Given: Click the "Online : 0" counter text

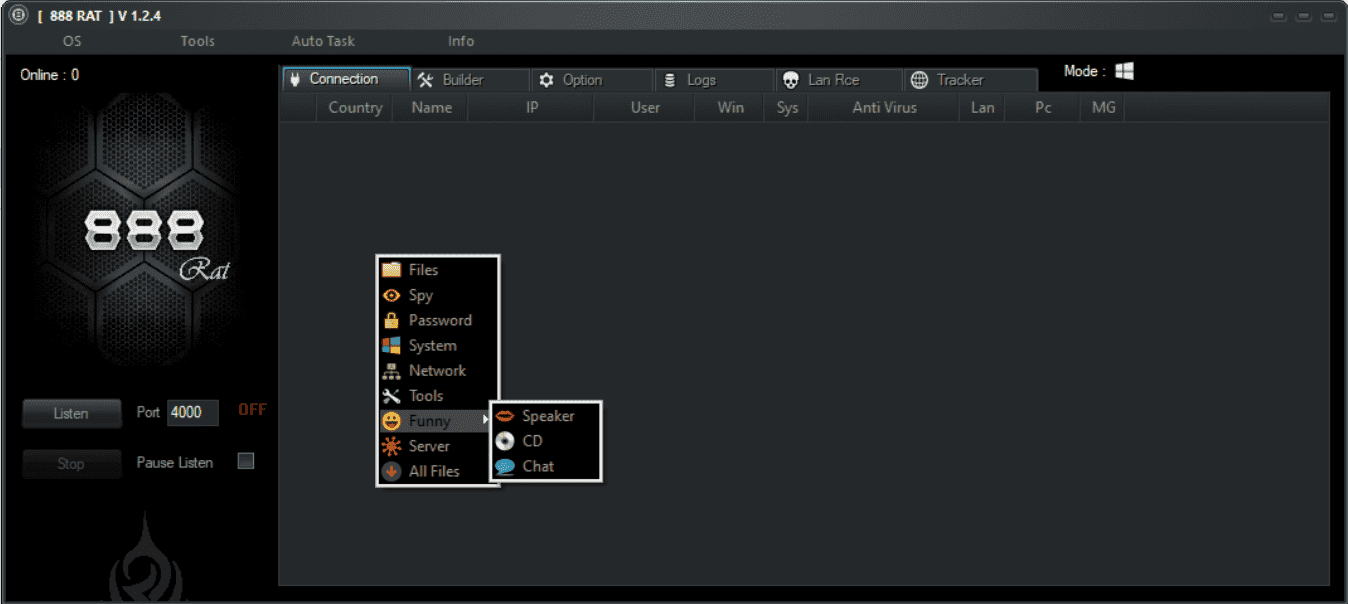Looking at the screenshot, I should click(x=49, y=75).
